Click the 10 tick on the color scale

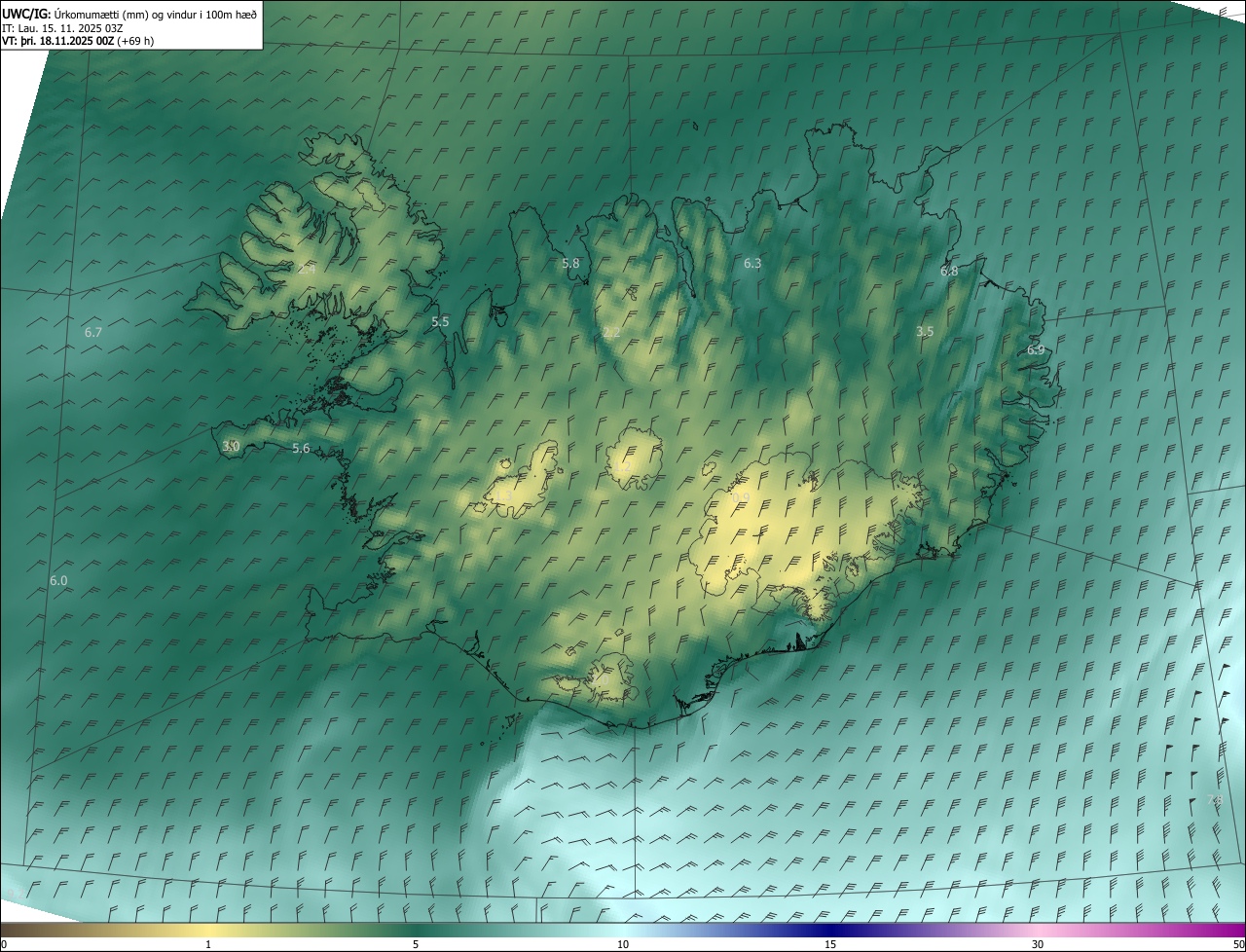[x=623, y=945]
